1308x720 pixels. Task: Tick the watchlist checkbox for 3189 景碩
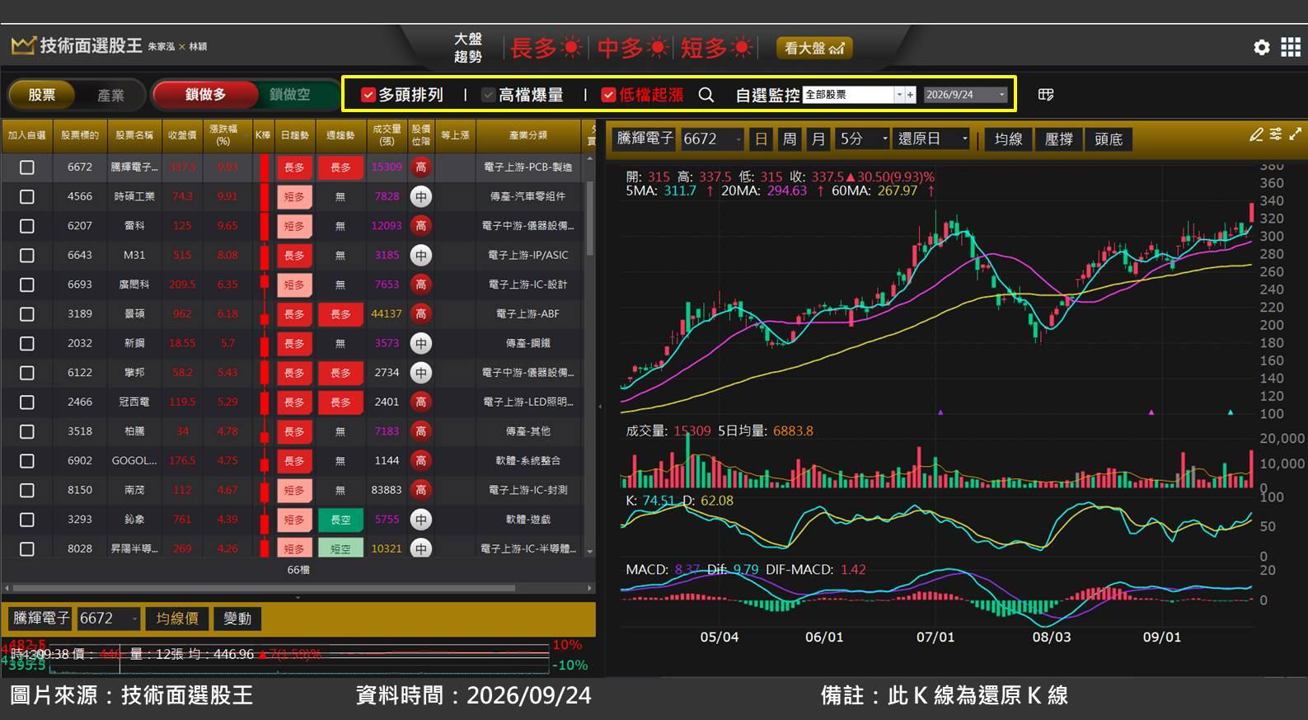click(27, 314)
